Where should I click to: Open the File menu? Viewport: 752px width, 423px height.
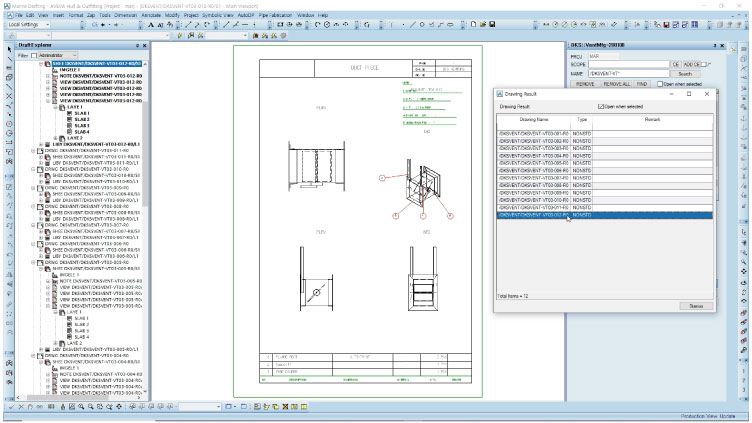coord(19,15)
